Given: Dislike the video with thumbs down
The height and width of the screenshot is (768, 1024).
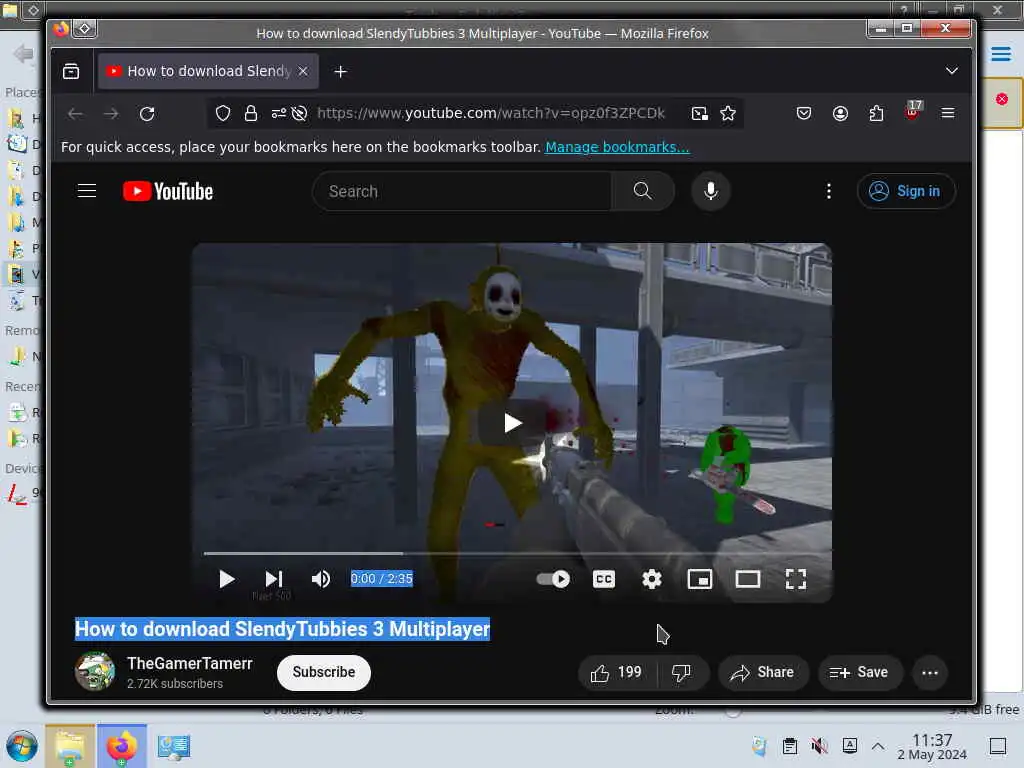Looking at the screenshot, I should (682, 672).
